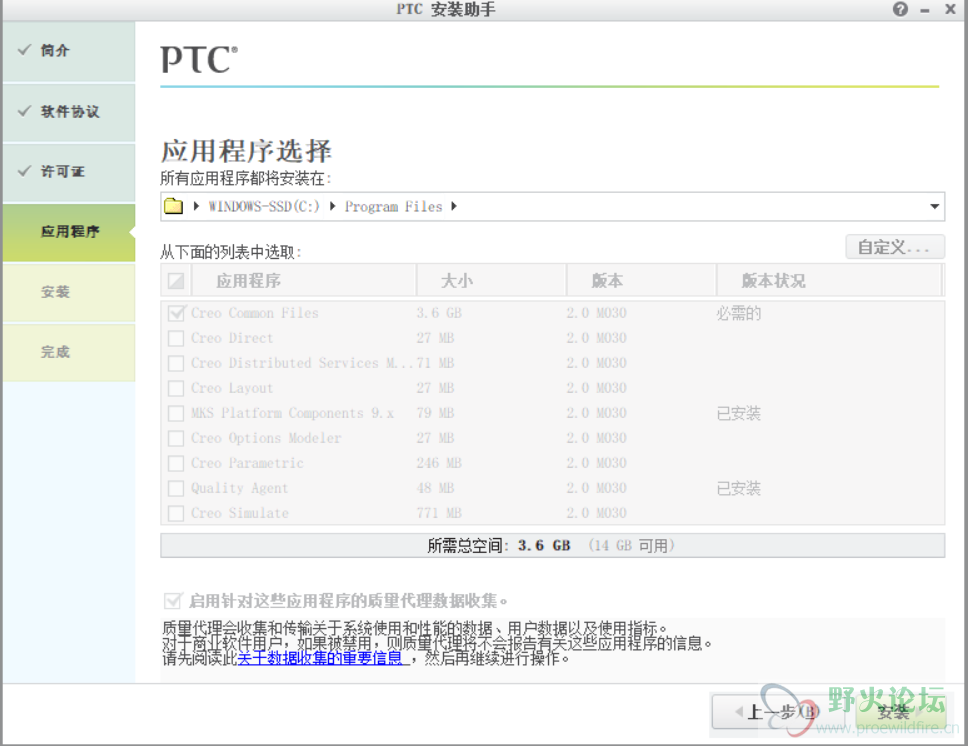Image resolution: width=969 pixels, height=746 pixels.
Task: Select Quality Agent row name
Action: pos(239,488)
